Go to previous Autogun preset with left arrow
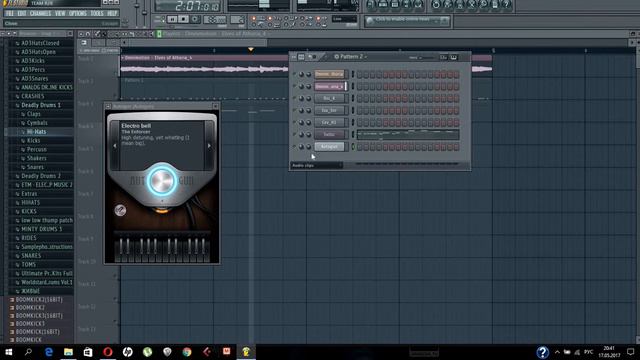This screenshot has height=360, width=640. pos(115,146)
